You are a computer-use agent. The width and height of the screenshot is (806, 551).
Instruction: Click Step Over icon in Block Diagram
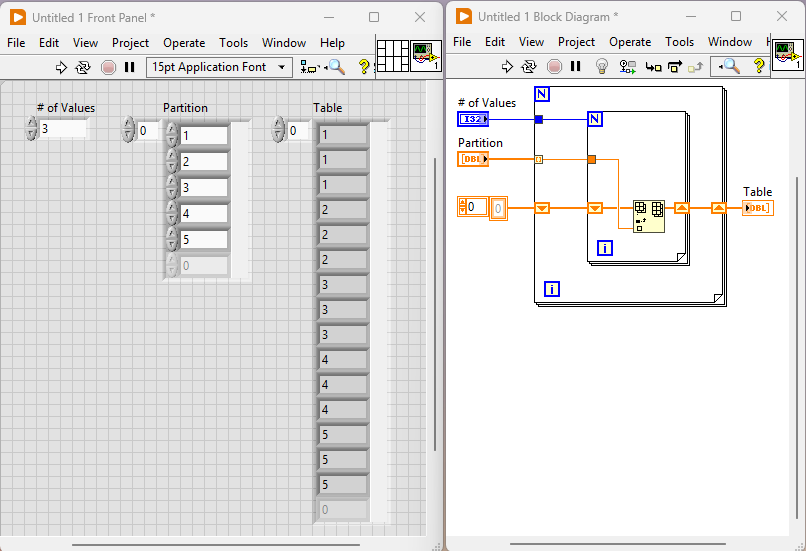674,67
